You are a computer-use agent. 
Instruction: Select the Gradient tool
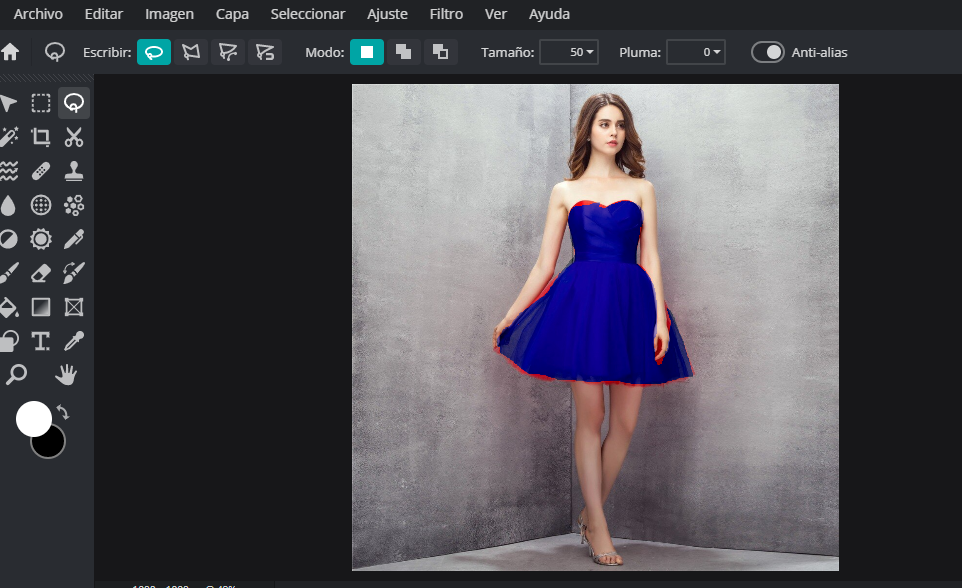41,307
